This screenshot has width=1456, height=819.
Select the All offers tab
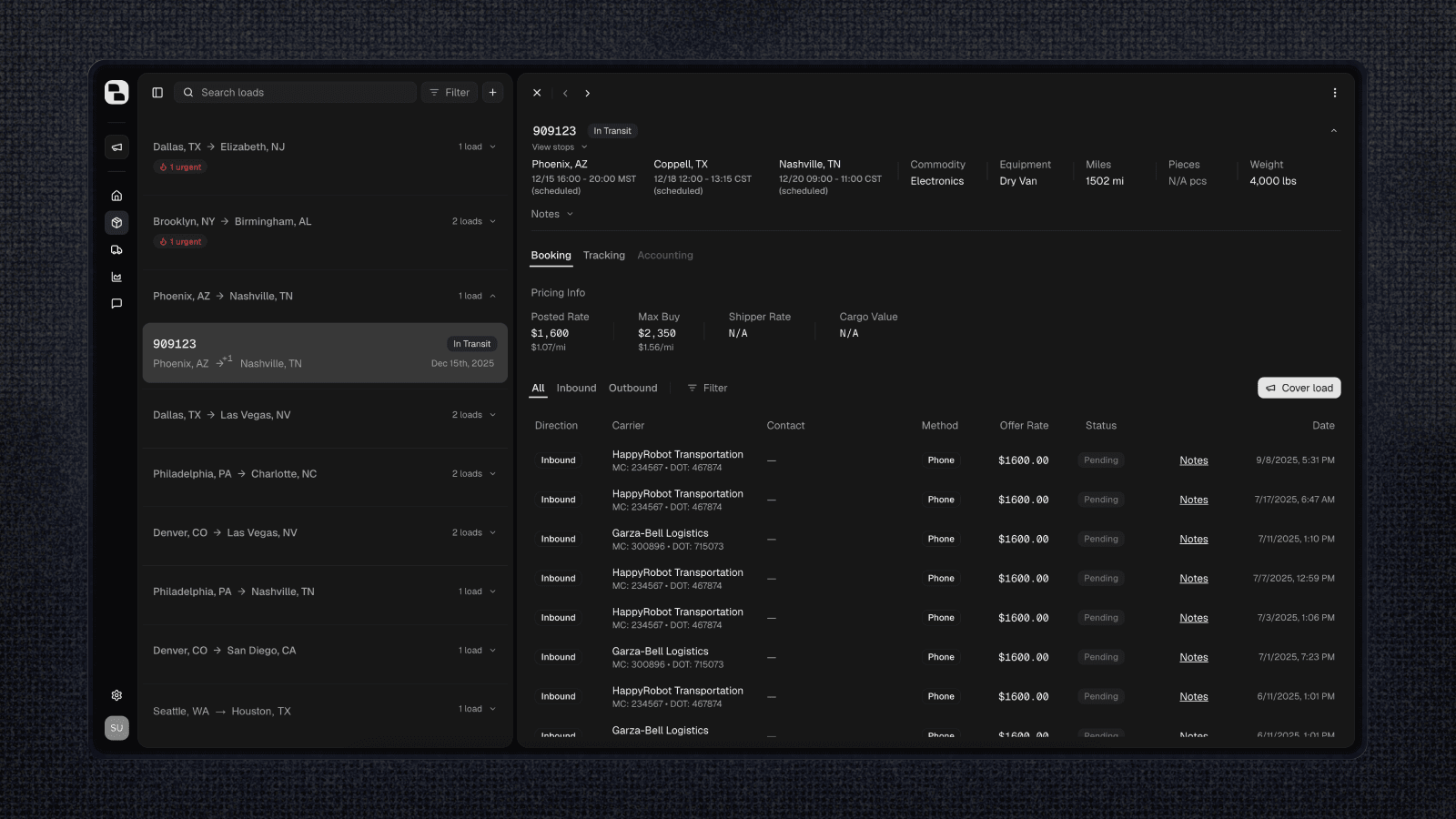539,389
